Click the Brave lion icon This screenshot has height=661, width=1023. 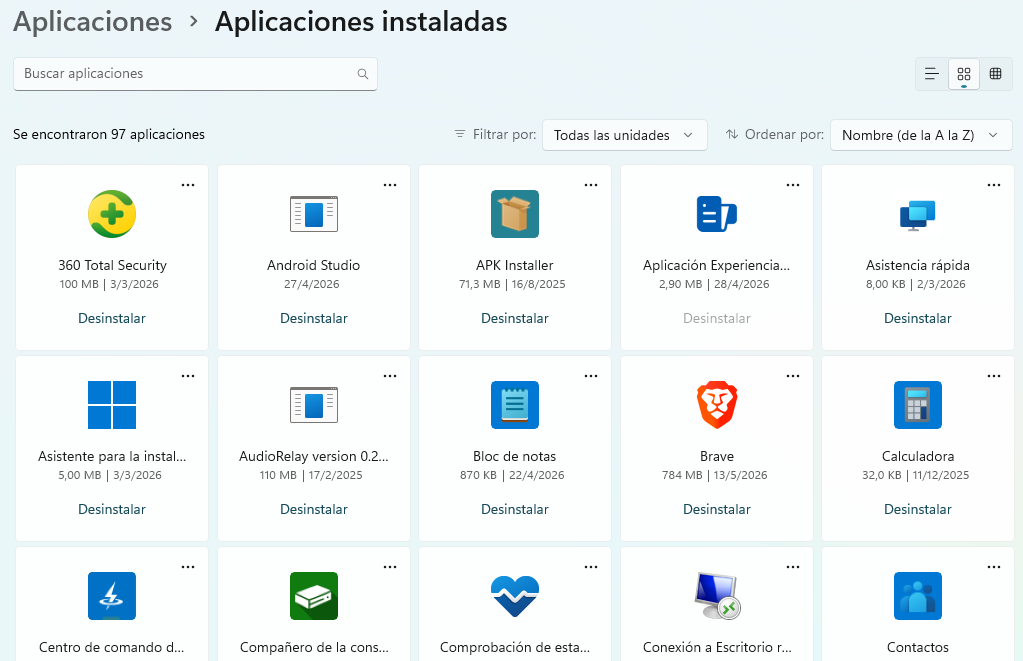(716, 405)
